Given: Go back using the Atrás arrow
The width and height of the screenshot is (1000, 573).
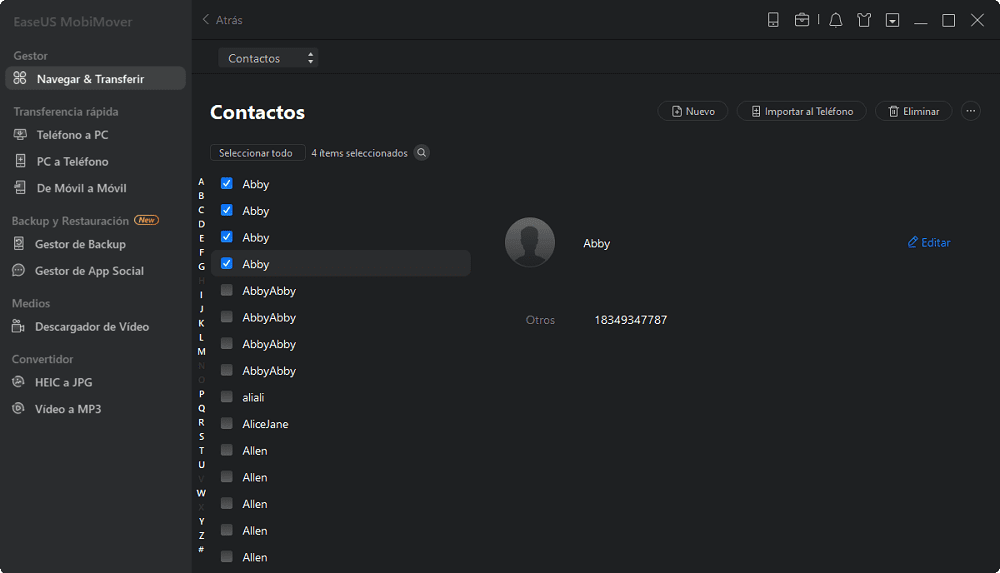Looking at the screenshot, I should pyautogui.click(x=222, y=20).
